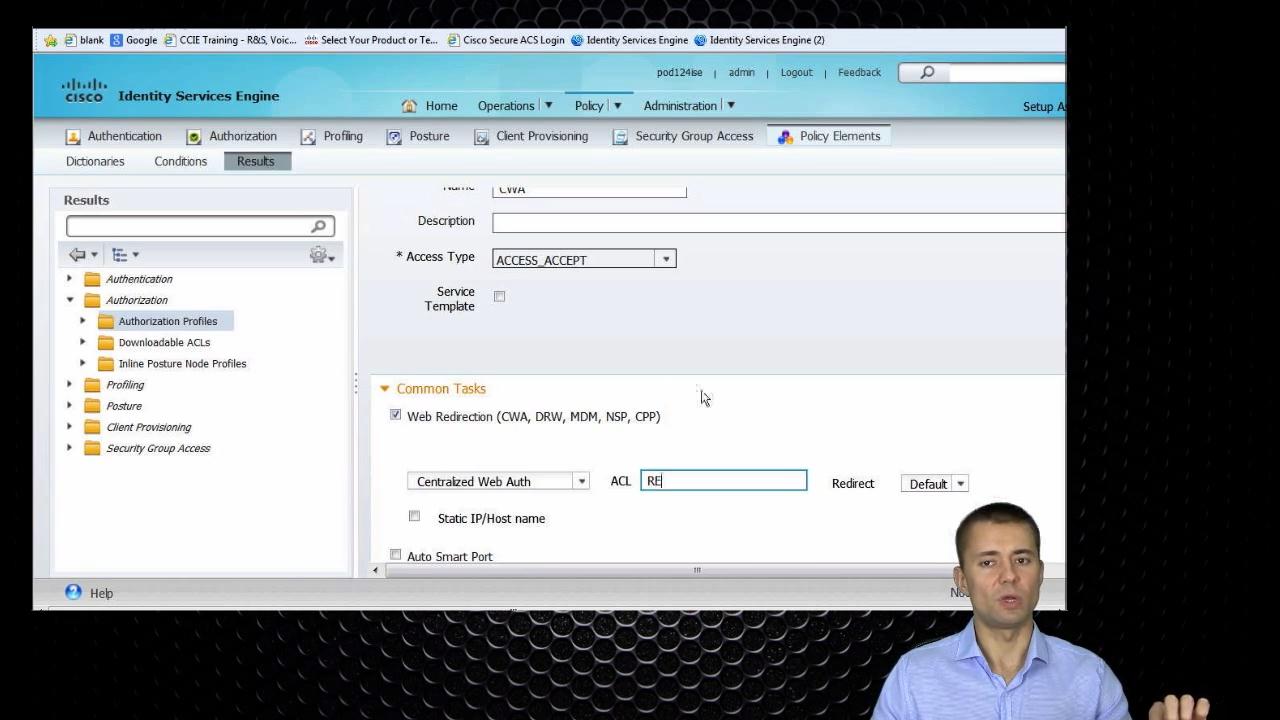1280x720 pixels.
Task: Click the Posture tab icon
Action: pos(394,137)
